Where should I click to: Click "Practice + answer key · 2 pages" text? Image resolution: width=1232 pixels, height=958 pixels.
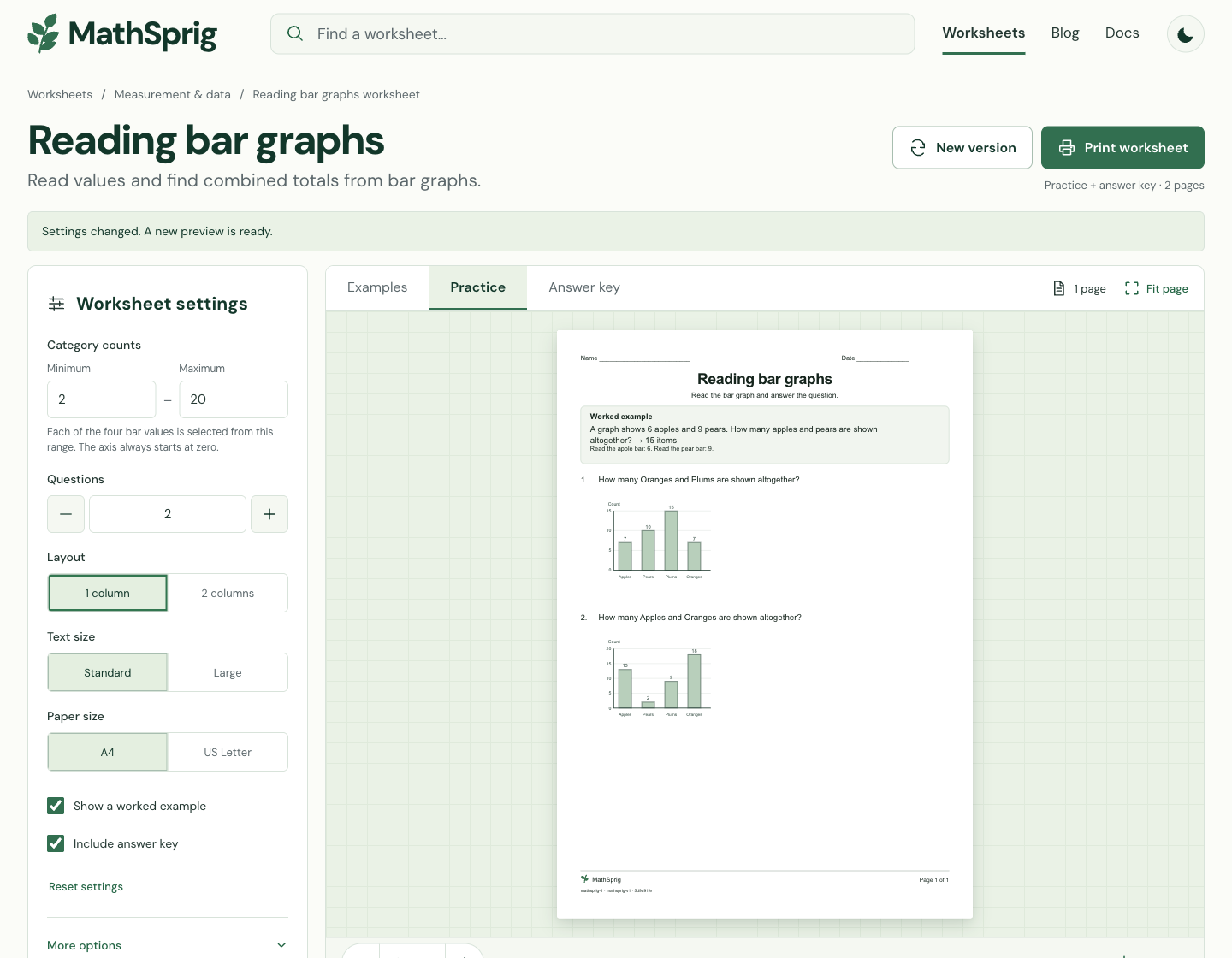click(x=1124, y=186)
